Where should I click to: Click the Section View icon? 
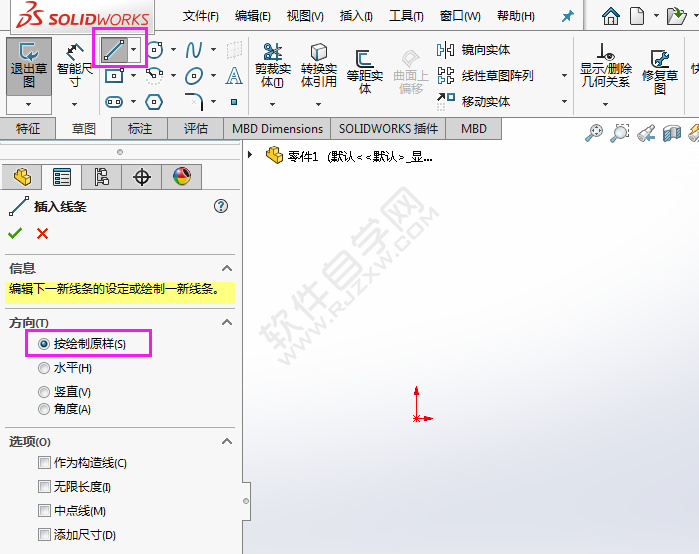click(x=672, y=133)
